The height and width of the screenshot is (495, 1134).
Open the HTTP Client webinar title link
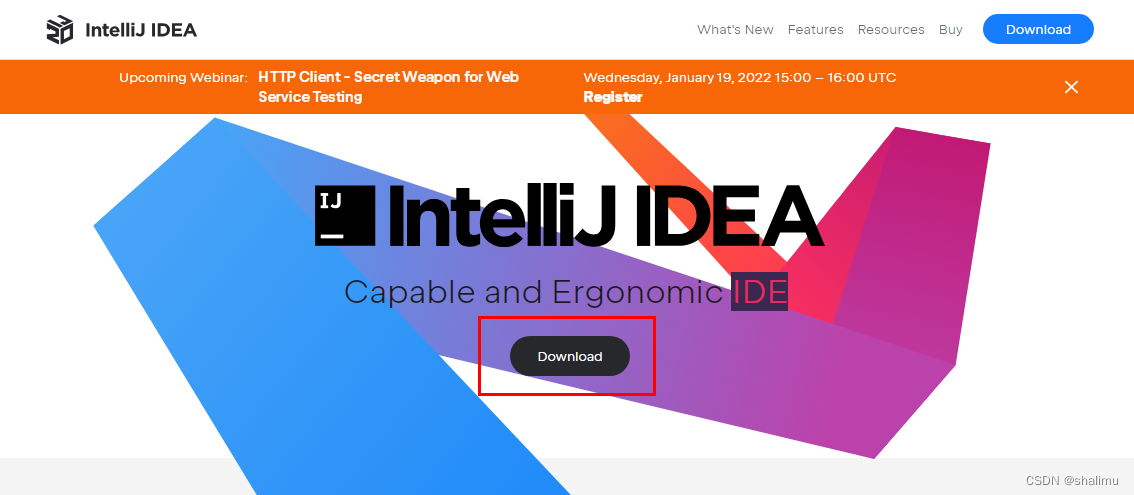click(x=388, y=87)
